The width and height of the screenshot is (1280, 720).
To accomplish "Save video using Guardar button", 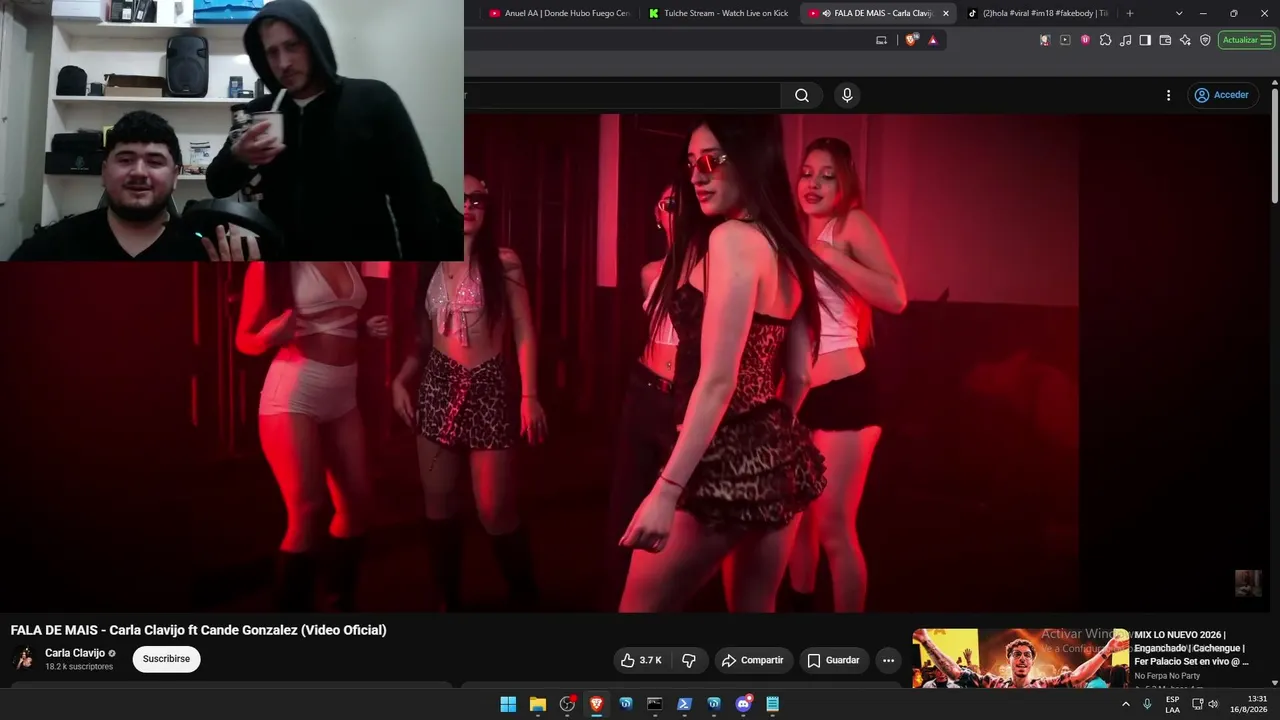I will 833,660.
